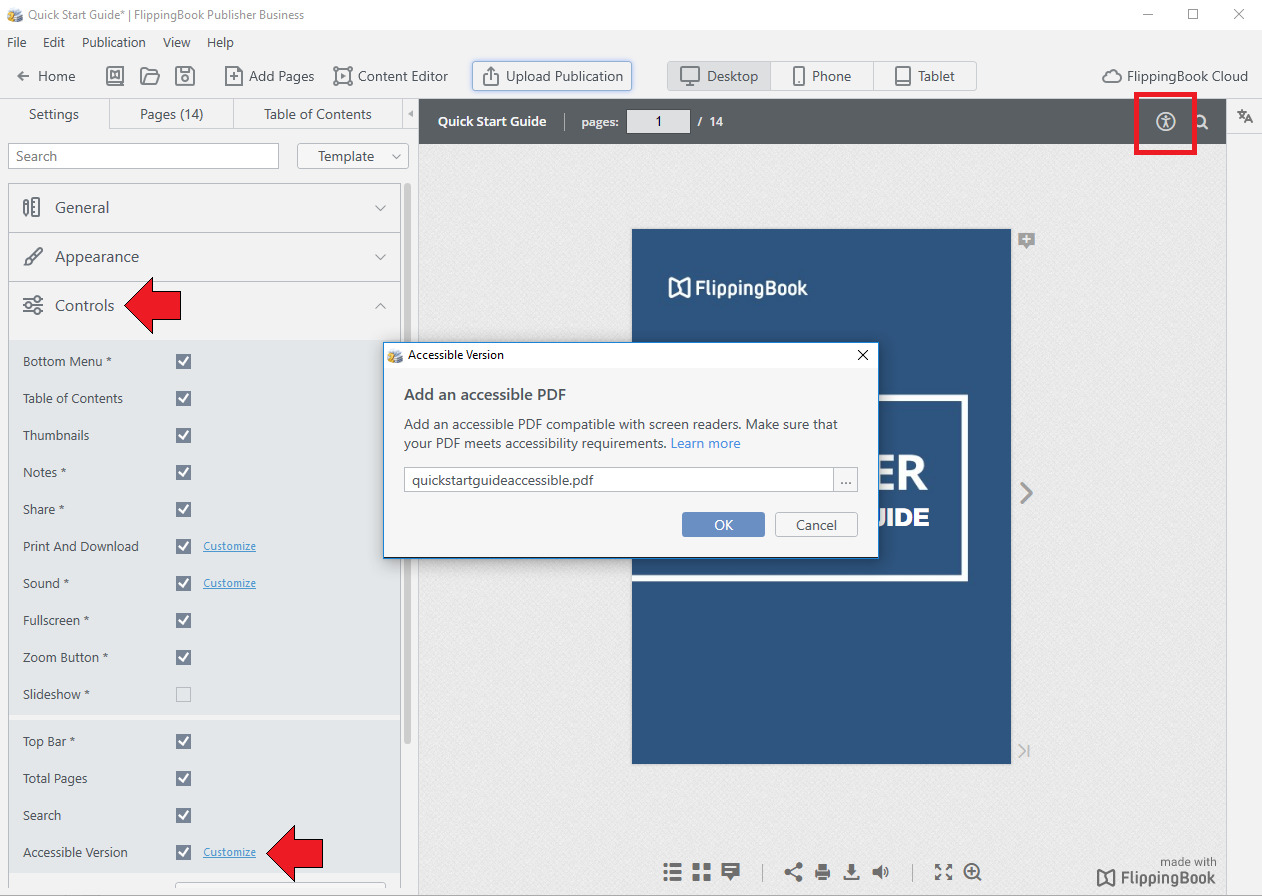Toggle the Search checkbox
Viewport: 1262px width, 896px height.
tap(183, 815)
